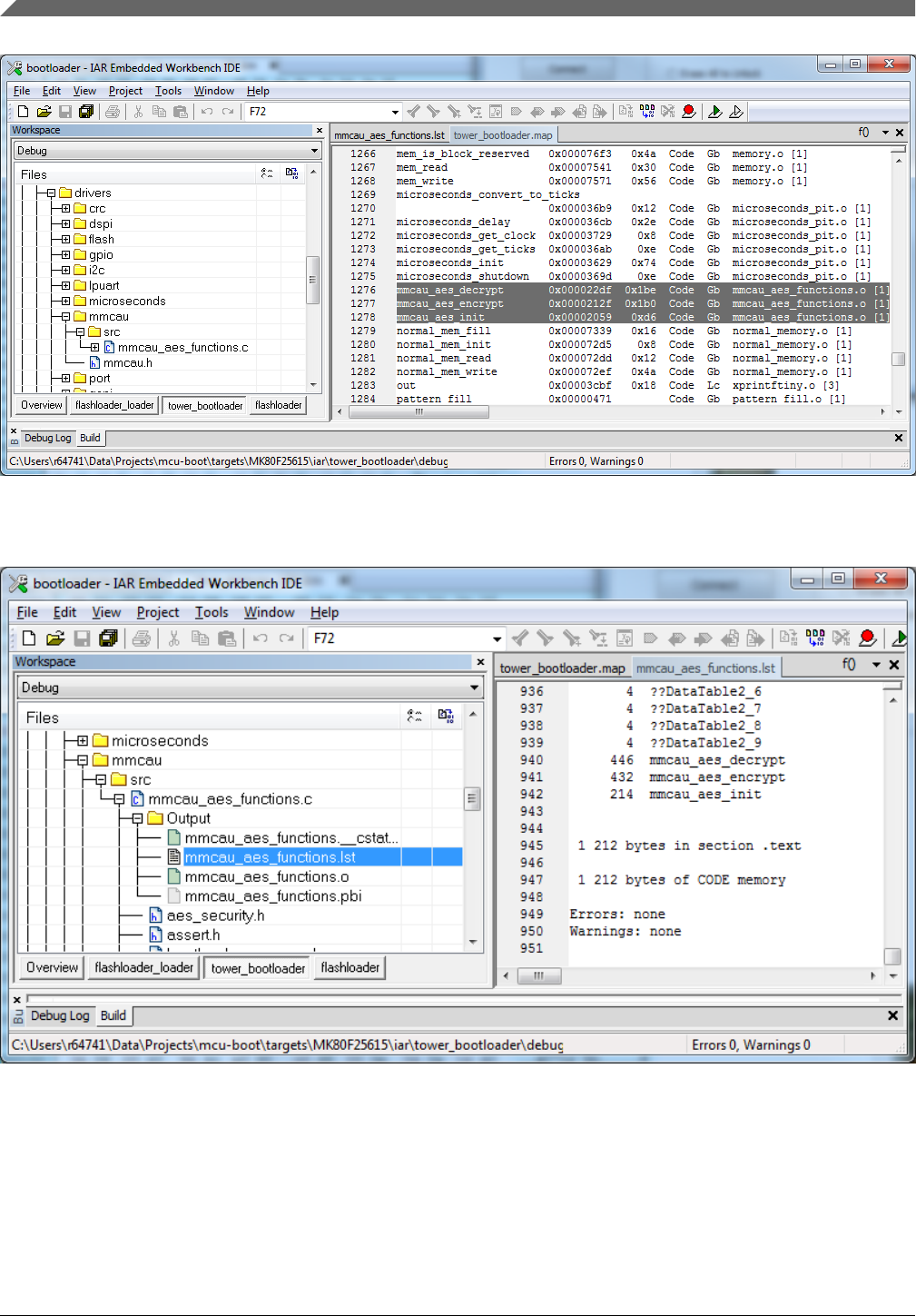
Task: Toggle breakpoint red icon in upper window toolbar
Action: click(689, 112)
